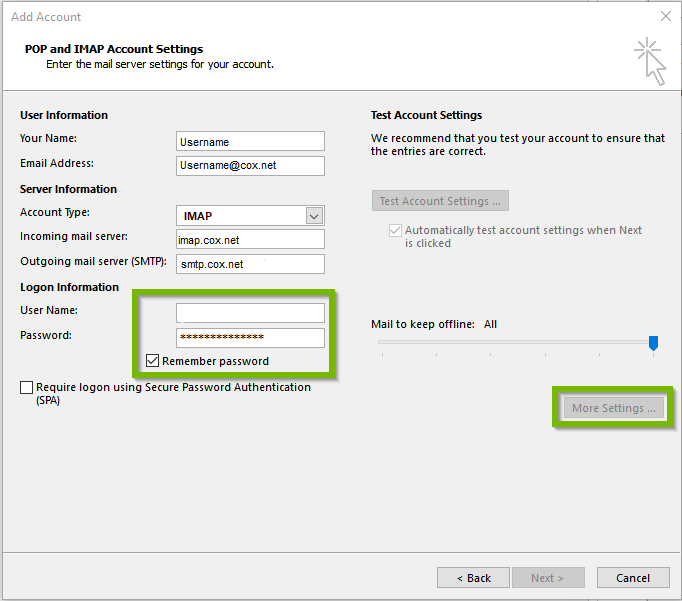The image size is (682, 601).
Task: Enable Require logon using Secure Password Authentication
Action: [26, 388]
